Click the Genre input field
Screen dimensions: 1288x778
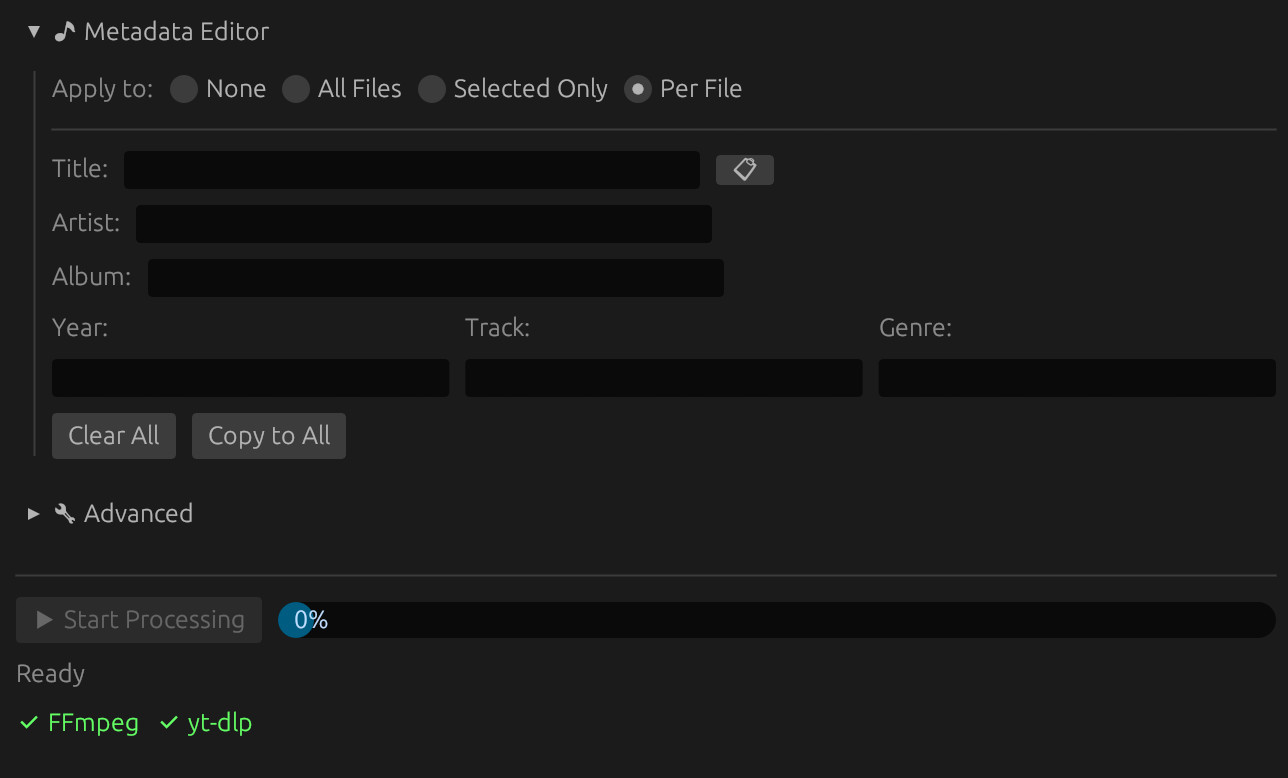click(1076, 378)
